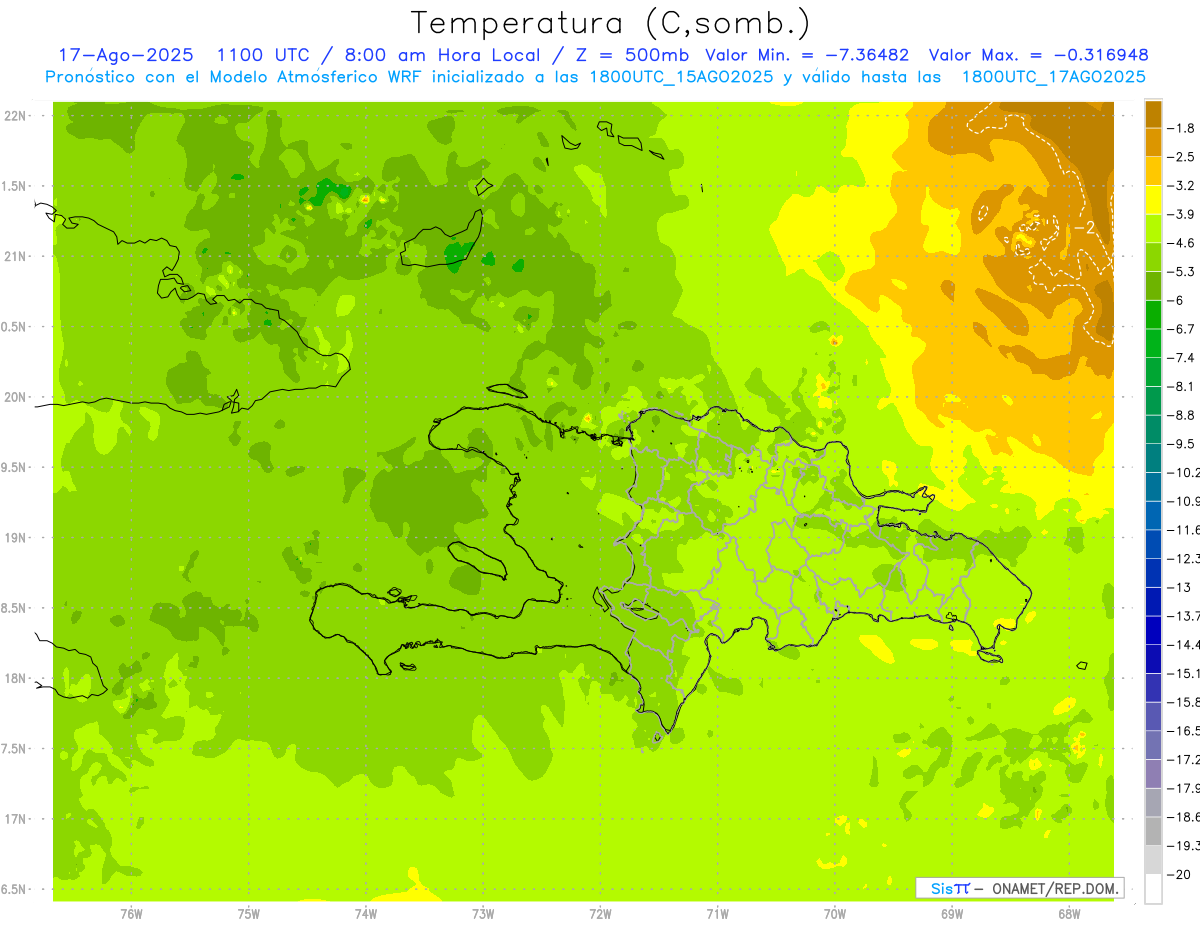Image resolution: width=1200 pixels, height=927 pixels.
Task: Click the '70W' longitude axis label
Action: tap(835, 913)
